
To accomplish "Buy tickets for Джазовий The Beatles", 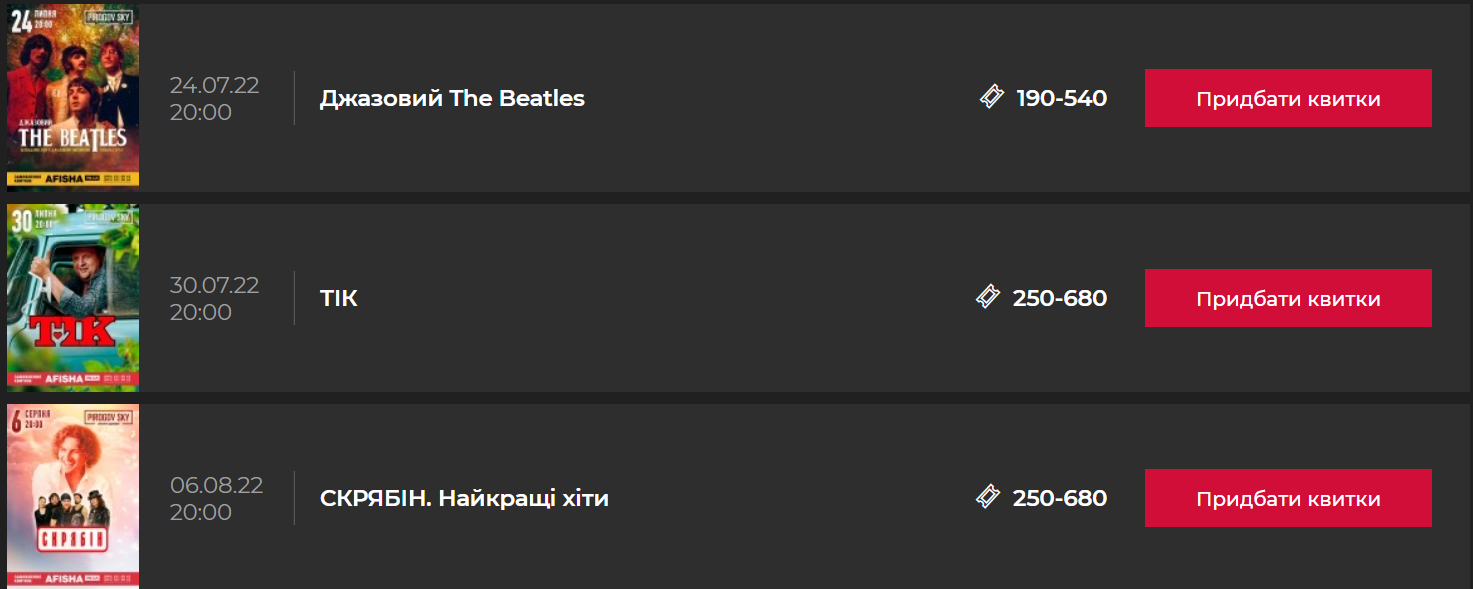I will 1288,98.
